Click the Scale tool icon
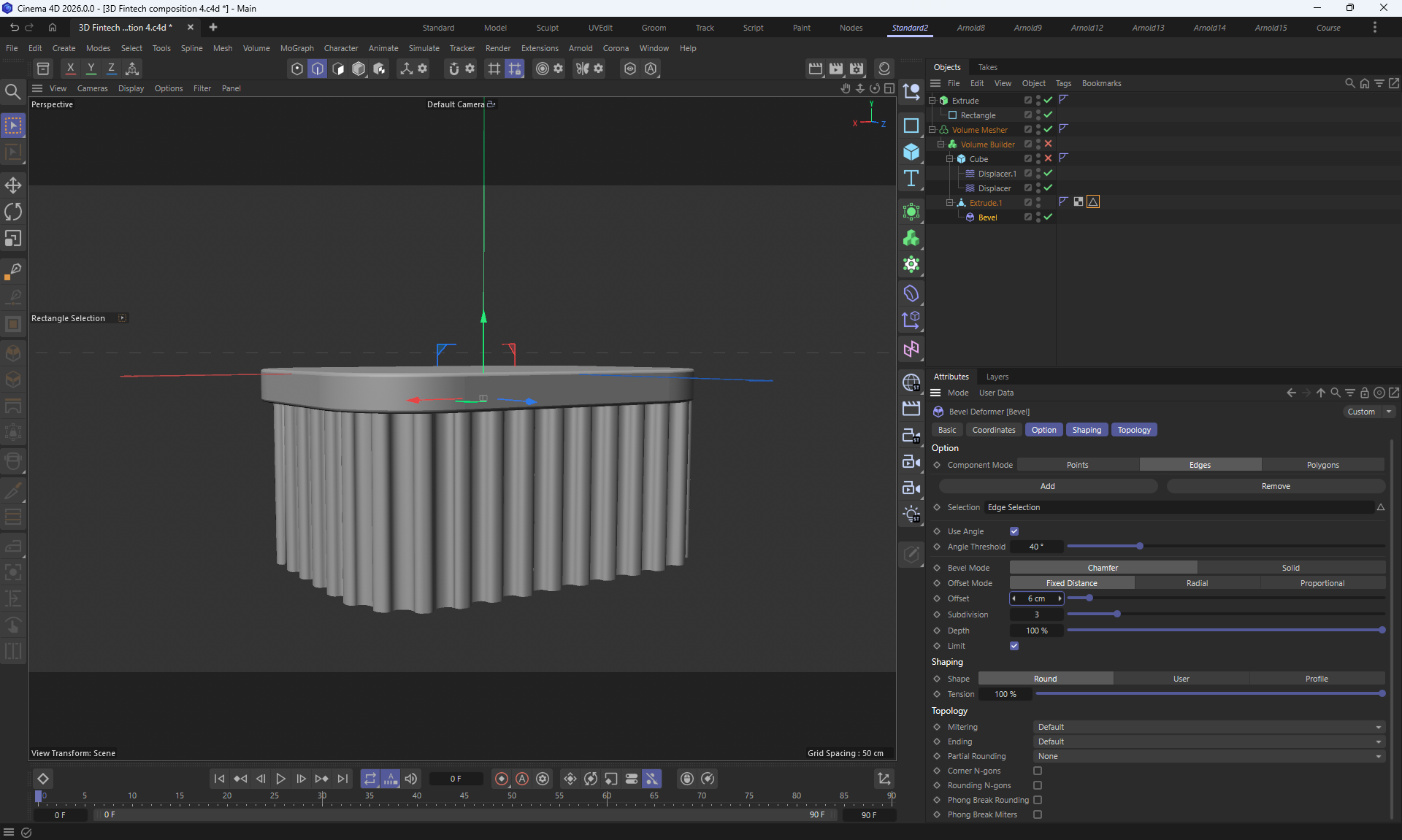1402x840 pixels. tap(13, 239)
